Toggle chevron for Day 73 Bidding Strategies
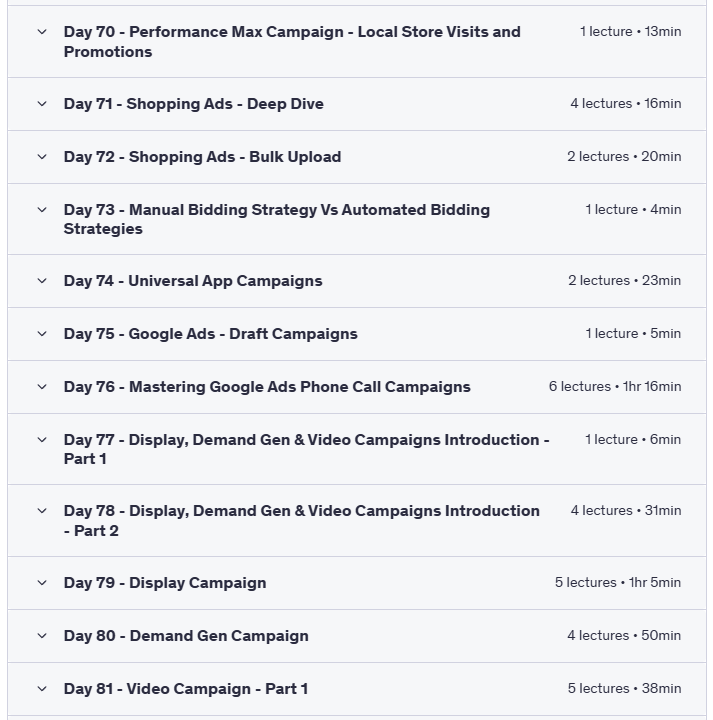Viewport: 713px width, 720px height. (42, 210)
